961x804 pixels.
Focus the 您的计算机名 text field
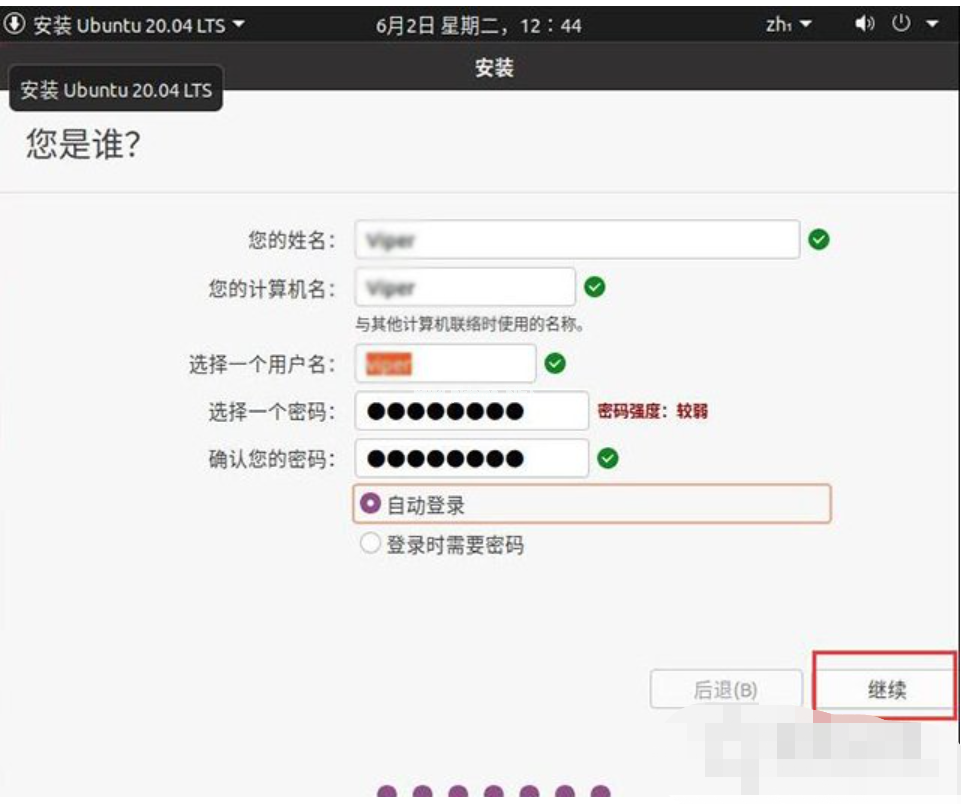pos(465,288)
